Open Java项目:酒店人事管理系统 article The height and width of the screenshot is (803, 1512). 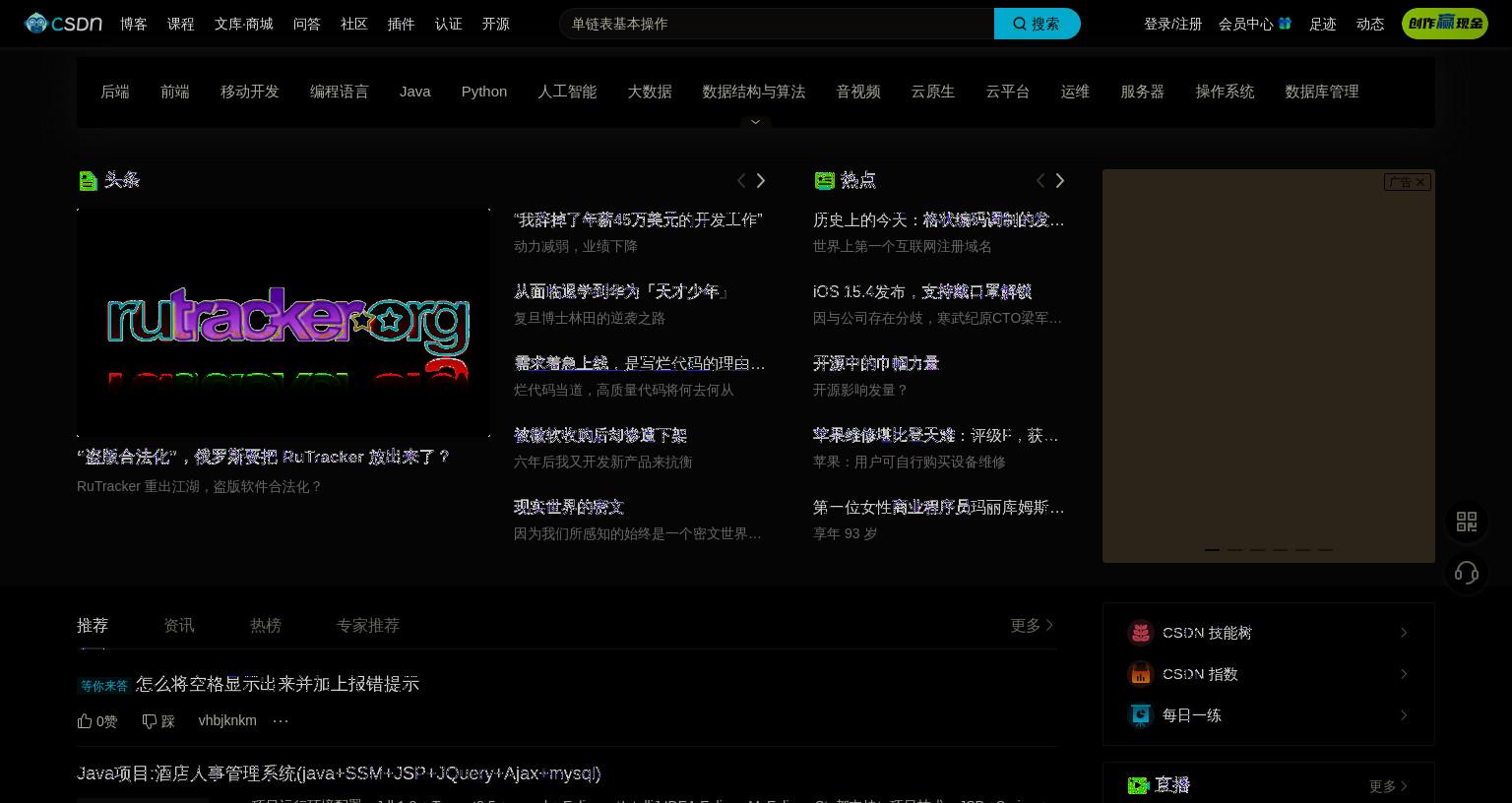coord(339,773)
